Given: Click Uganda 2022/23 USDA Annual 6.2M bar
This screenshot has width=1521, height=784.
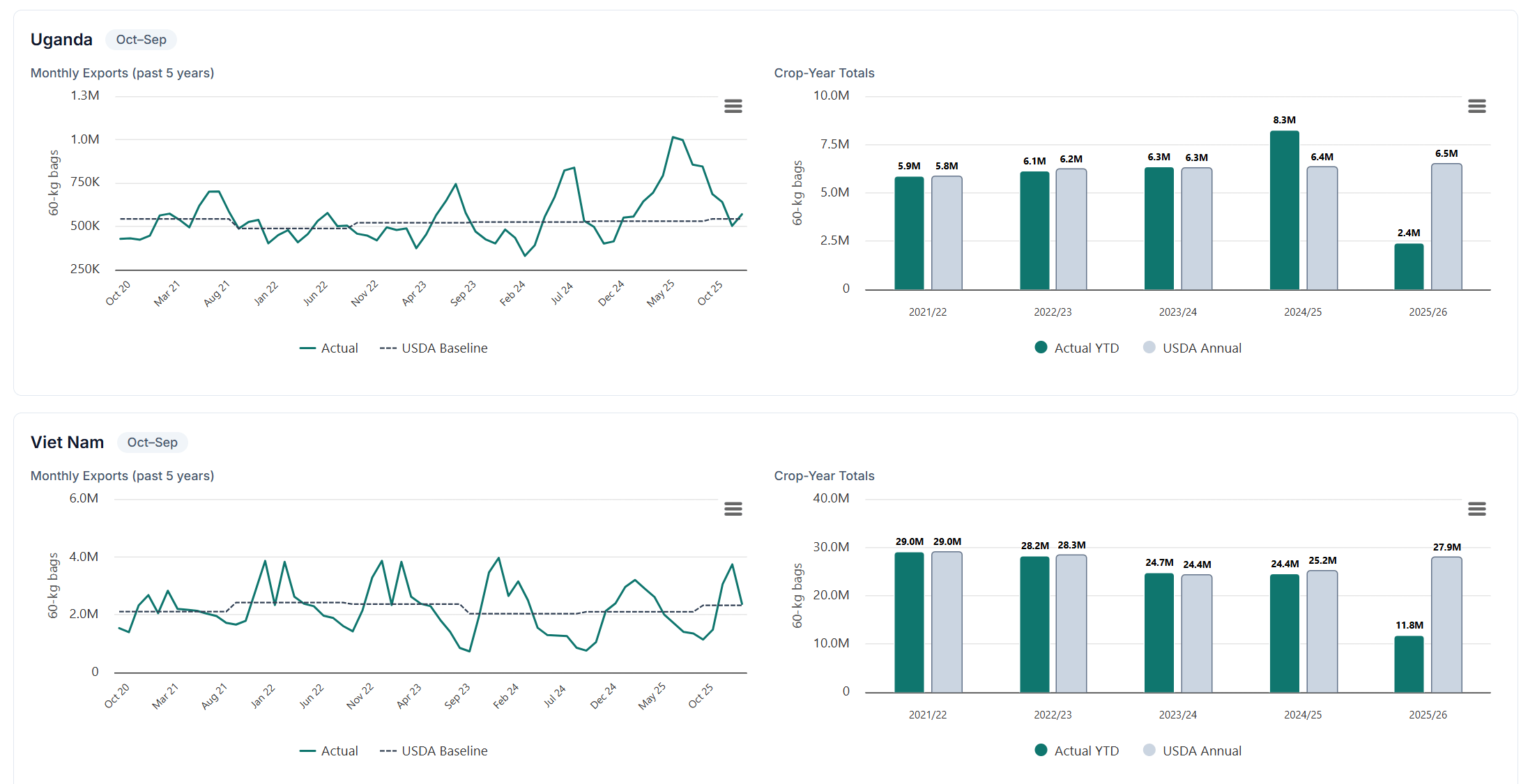Looking at the screenshot, I should tap(1071, 229).
